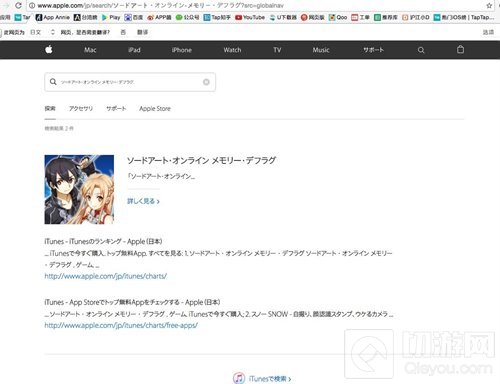
Task: Switch to the Apple Store tab
Action: [155, 109]
